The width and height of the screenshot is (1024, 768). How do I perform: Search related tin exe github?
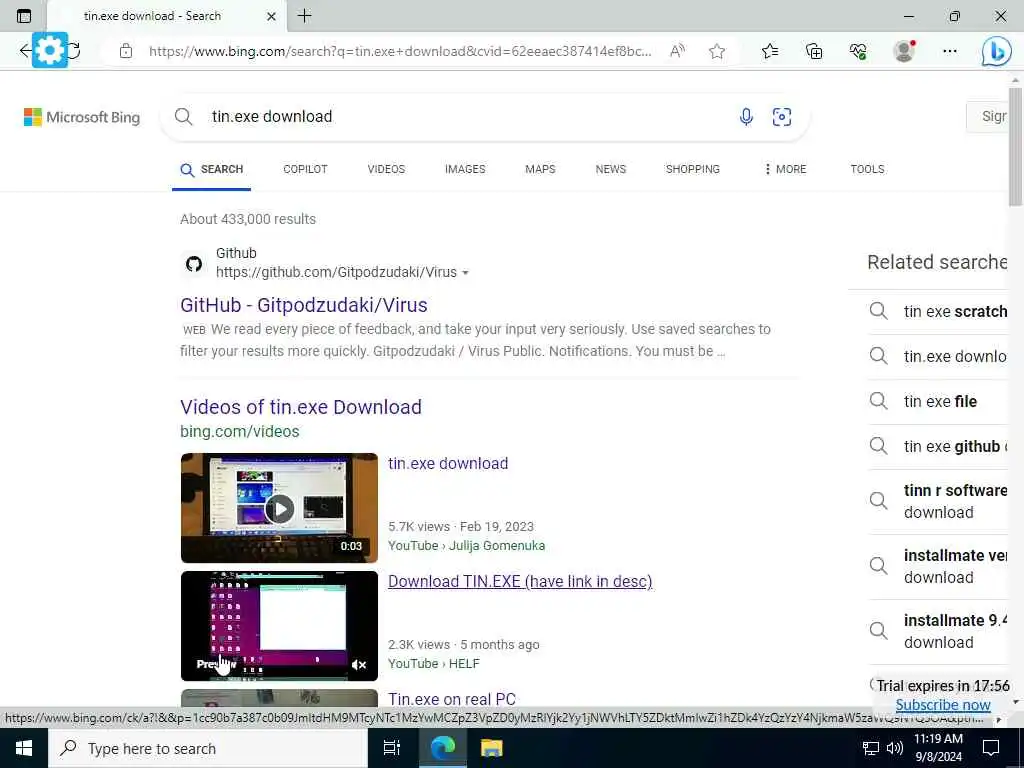(x=938, y=446)
